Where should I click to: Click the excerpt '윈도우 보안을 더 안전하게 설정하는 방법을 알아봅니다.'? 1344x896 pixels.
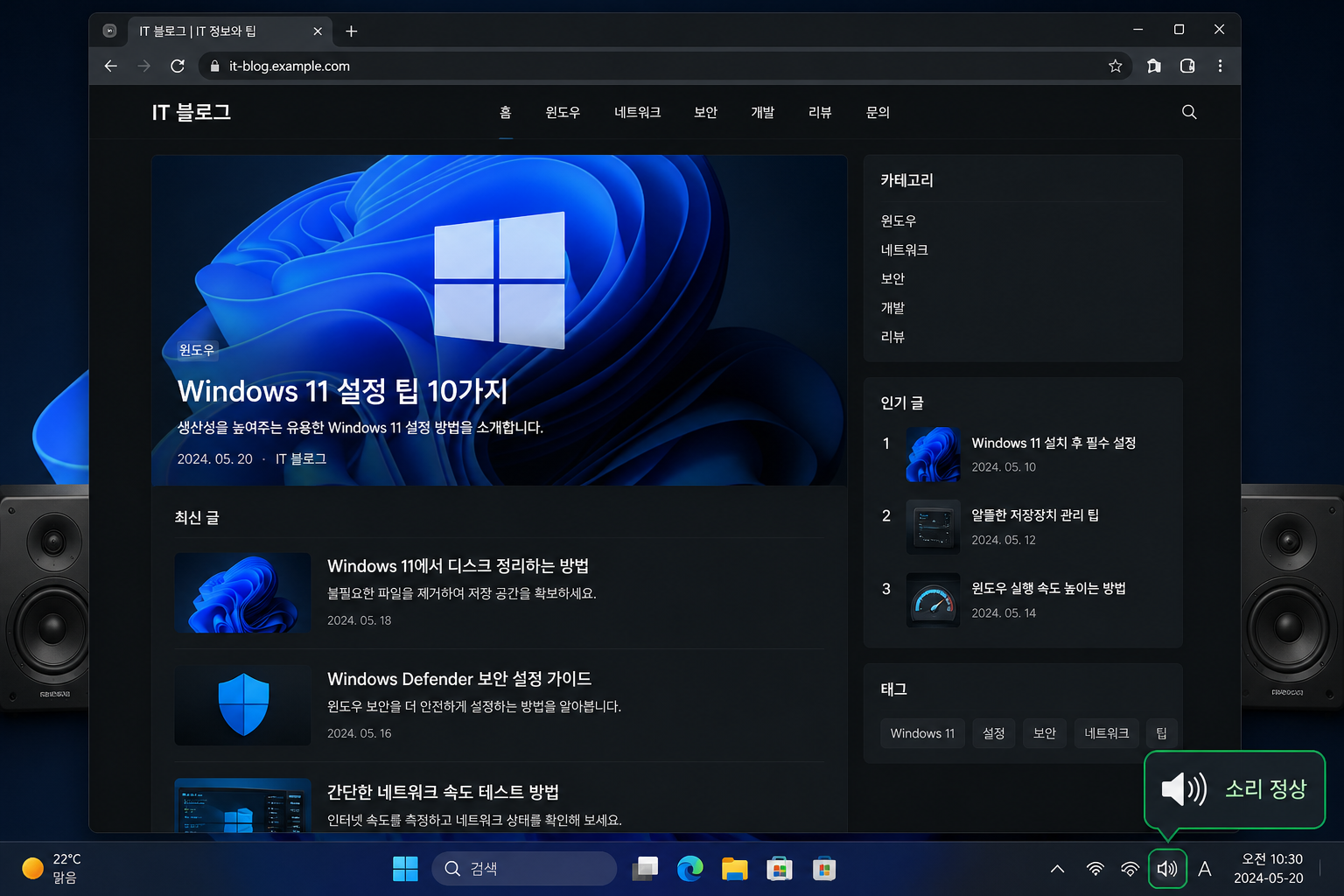pos(474,706)
